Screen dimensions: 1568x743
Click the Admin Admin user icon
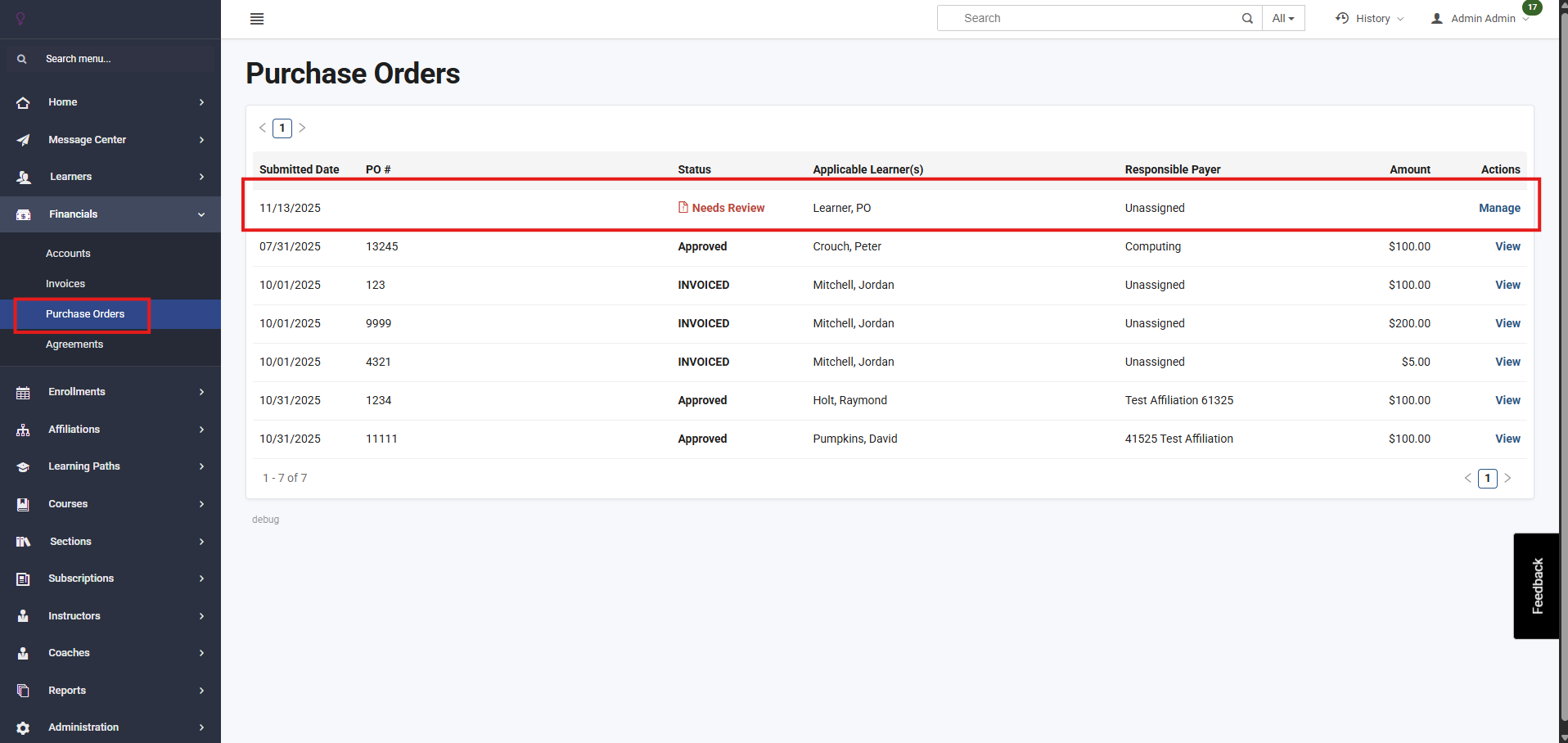pos(1437,19)
